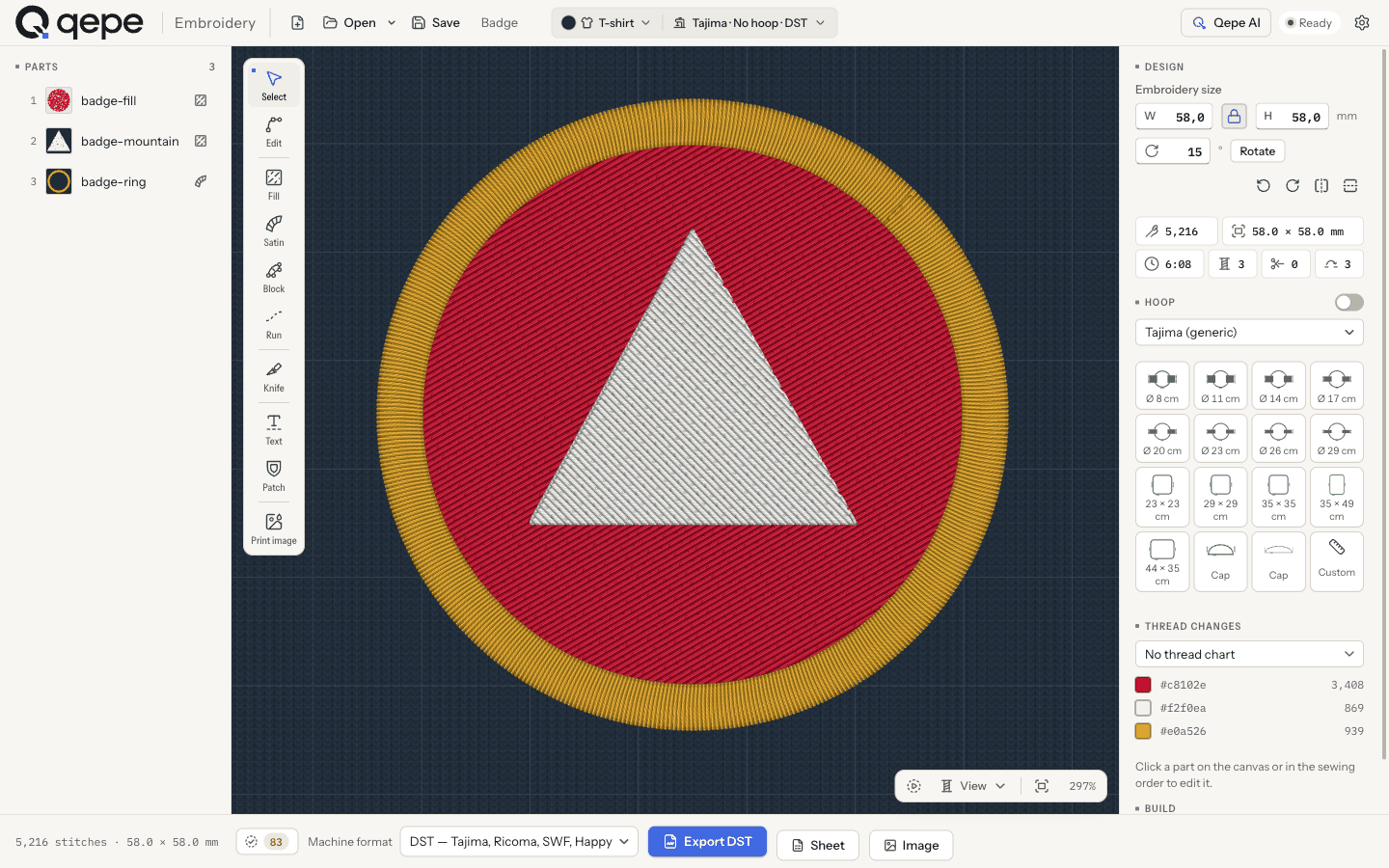Click the Rotate button
This screenshot has width=1389, height=868.
pyautogui.click(x=1258, y=151)
